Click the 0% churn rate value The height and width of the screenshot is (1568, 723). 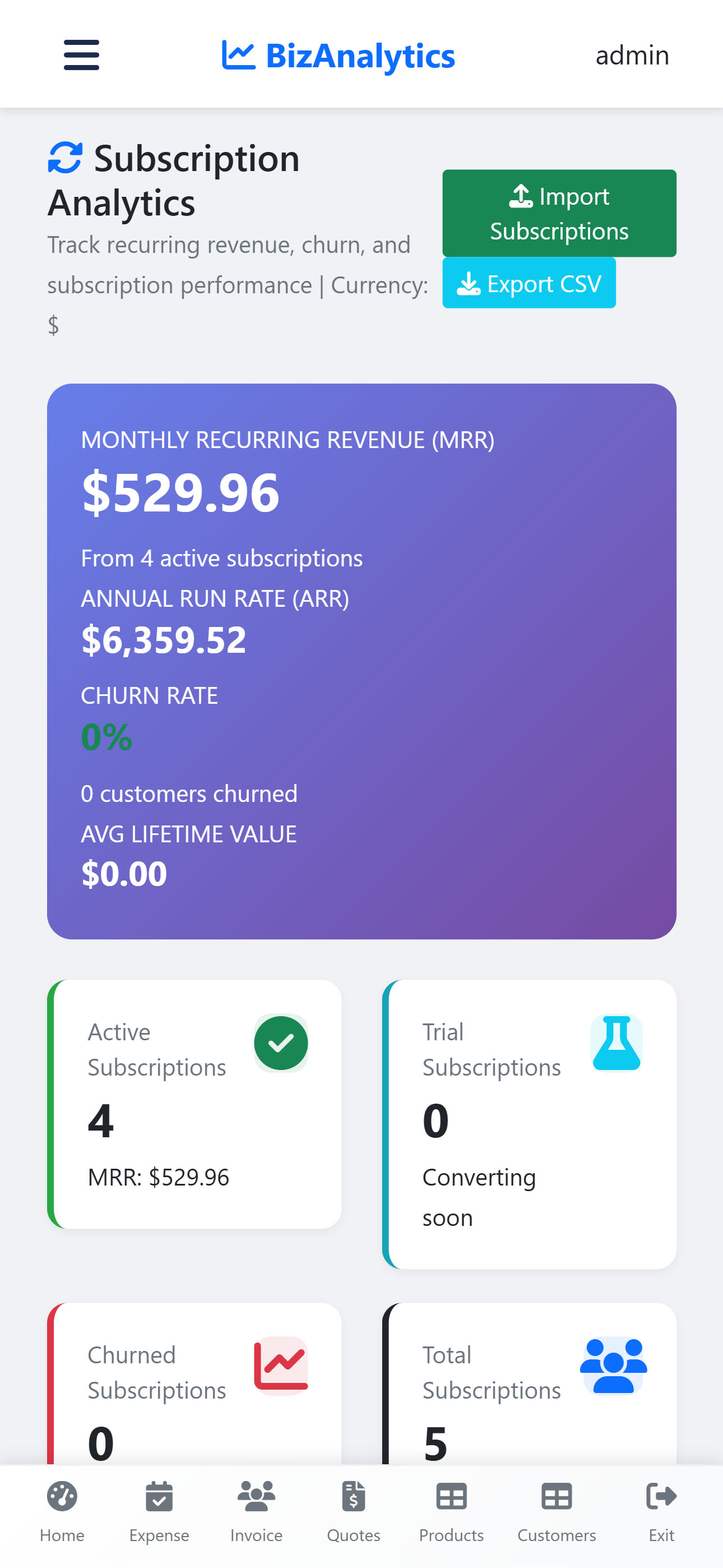(106, 737)
